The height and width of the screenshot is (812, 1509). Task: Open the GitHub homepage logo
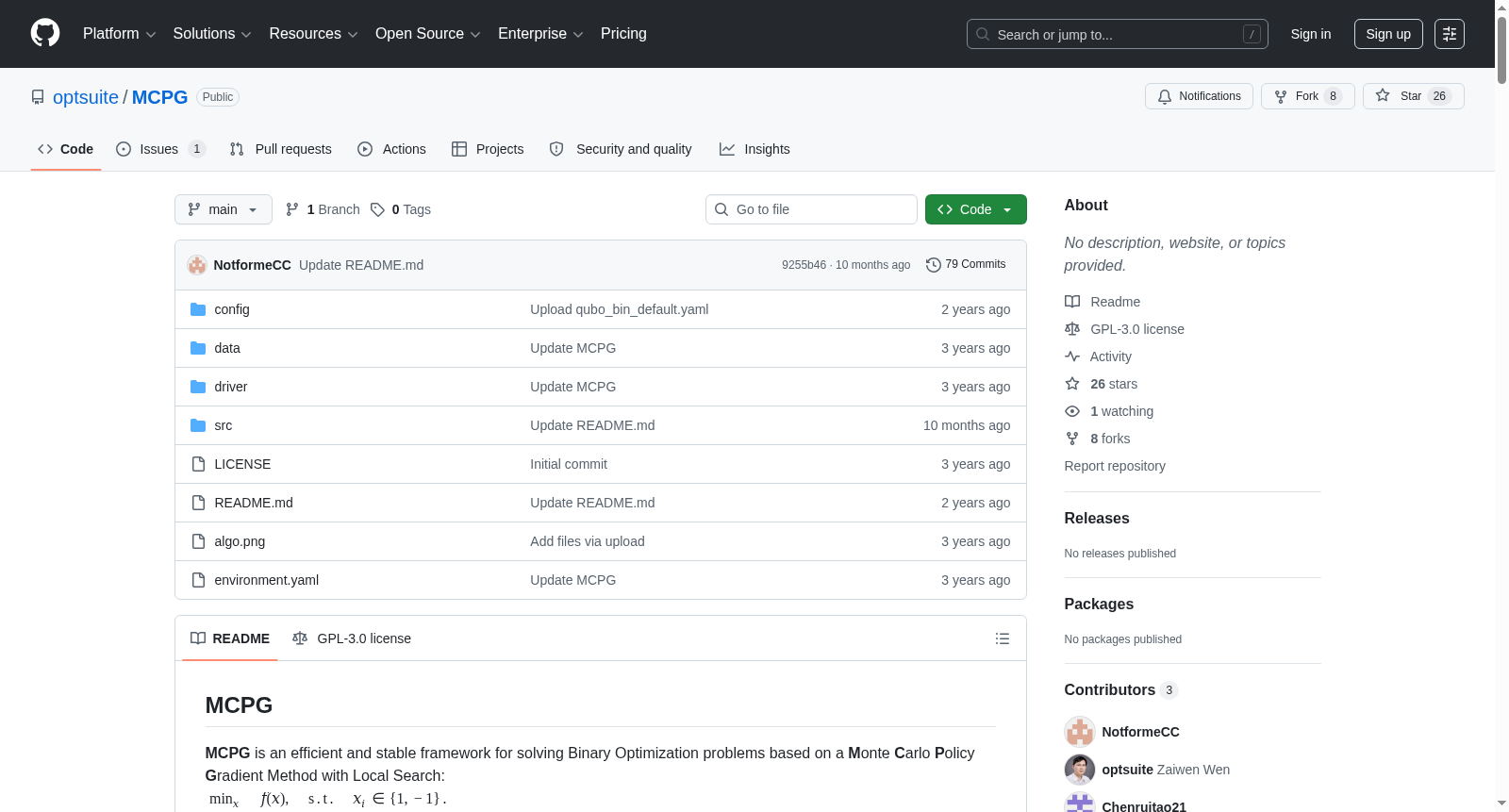point(45,34)
